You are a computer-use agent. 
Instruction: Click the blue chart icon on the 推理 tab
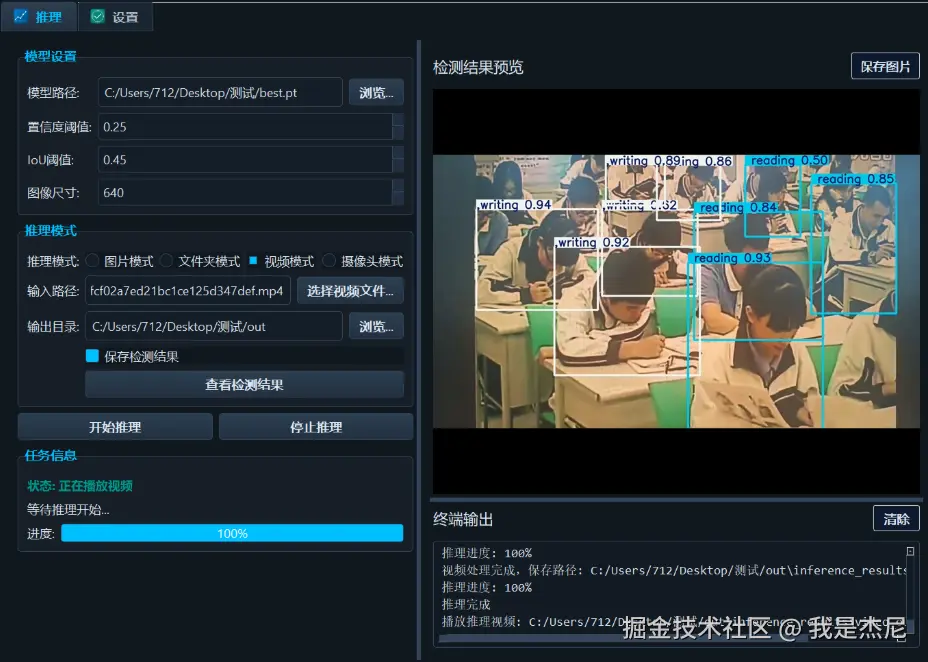22,16
